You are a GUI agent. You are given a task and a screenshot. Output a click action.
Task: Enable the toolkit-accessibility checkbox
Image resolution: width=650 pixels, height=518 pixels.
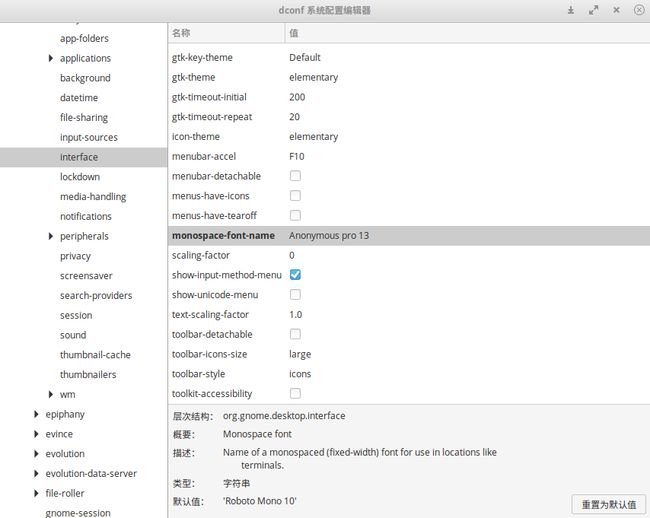pos(295,393)
